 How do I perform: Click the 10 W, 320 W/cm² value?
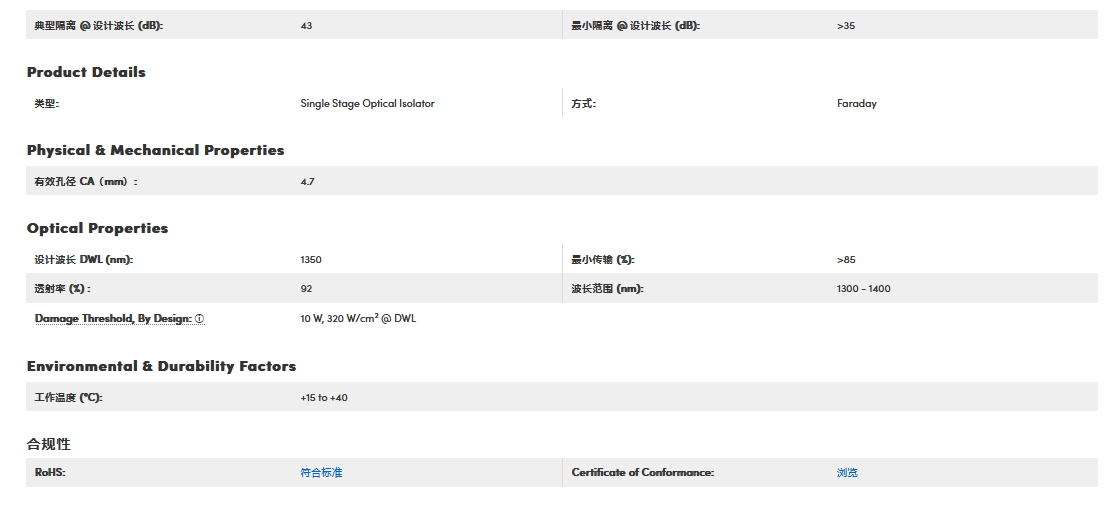pyautogui.click(x=357, y=319)
